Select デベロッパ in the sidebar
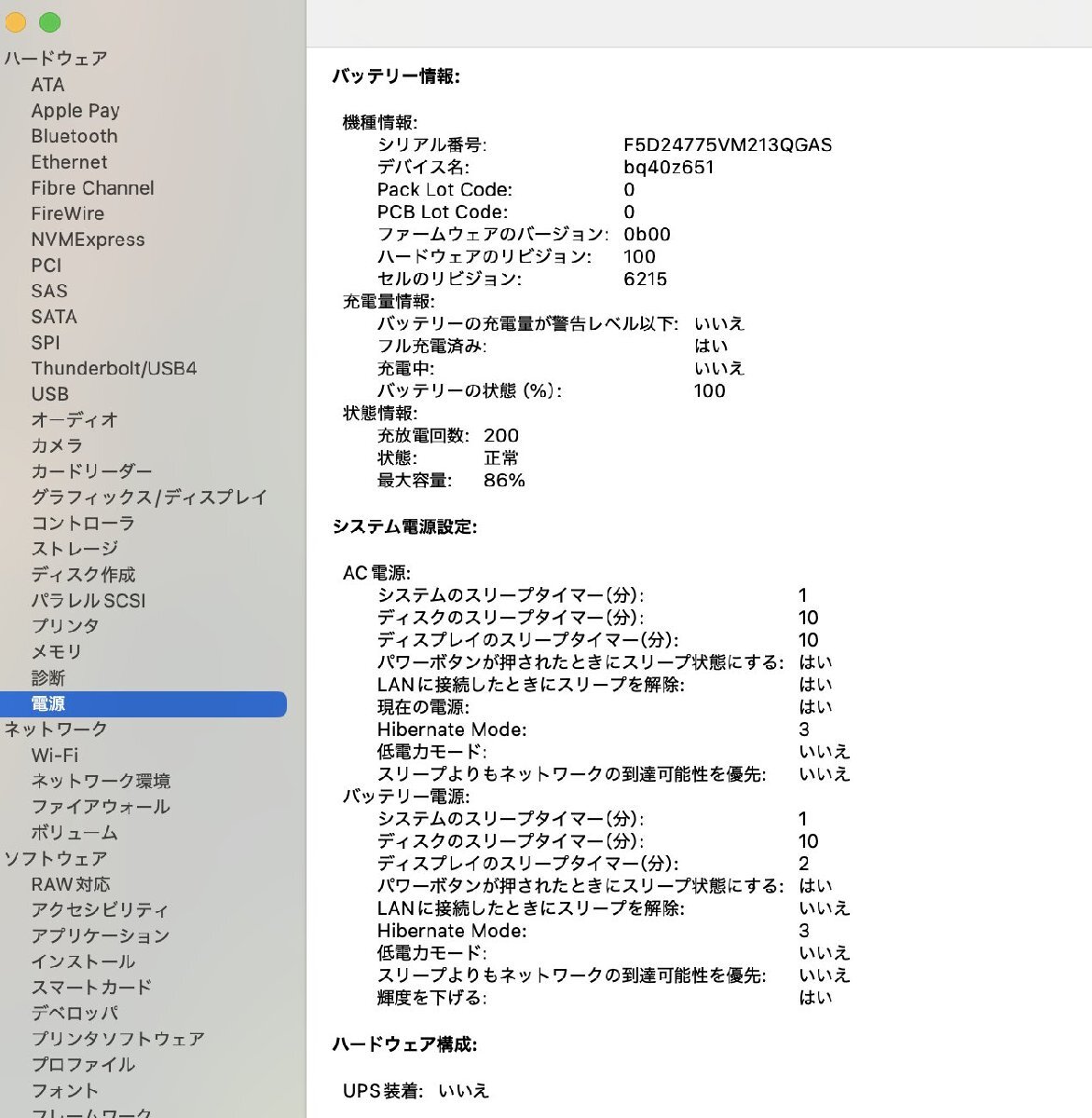Screen dimensions: 1092x1118 pos(75,1013)
